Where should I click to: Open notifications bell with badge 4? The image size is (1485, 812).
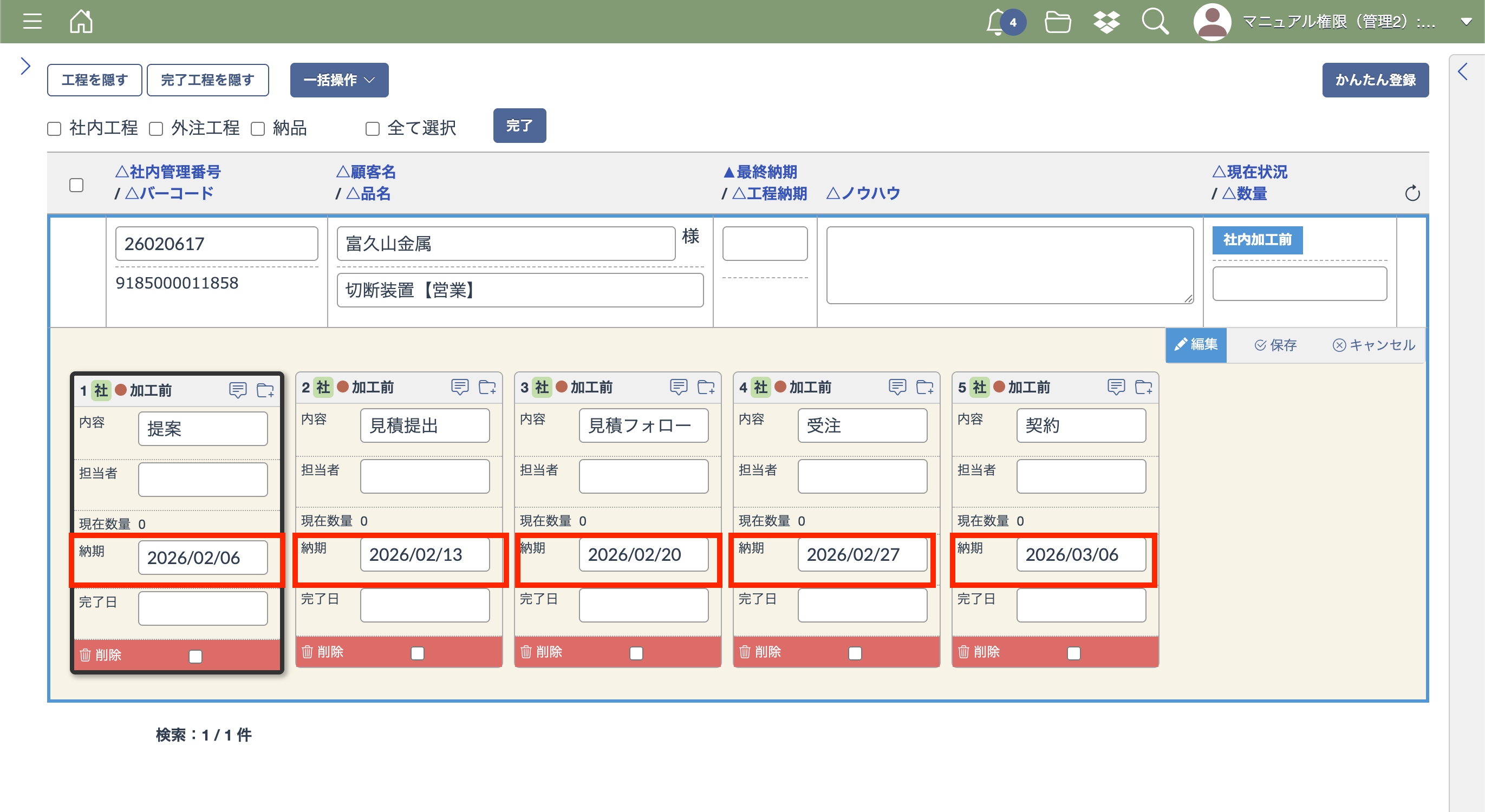click(997, 23)
